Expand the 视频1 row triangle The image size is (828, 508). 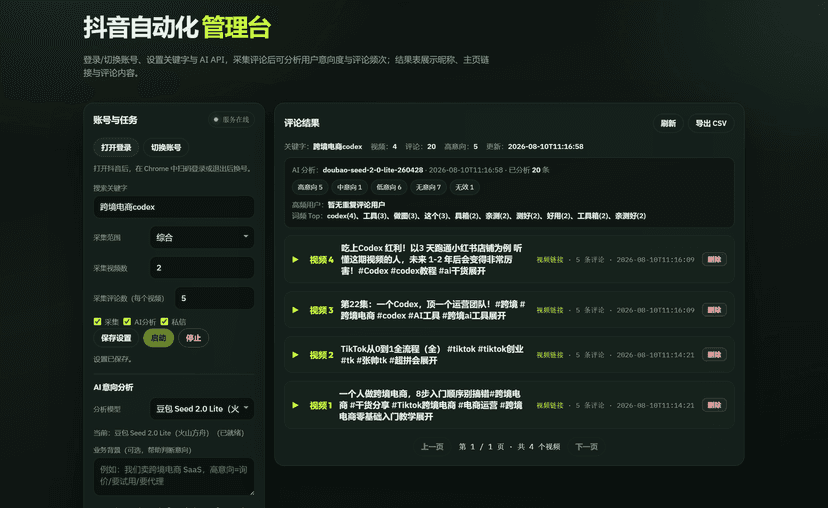pyautogui.click(x=296, y=406)
